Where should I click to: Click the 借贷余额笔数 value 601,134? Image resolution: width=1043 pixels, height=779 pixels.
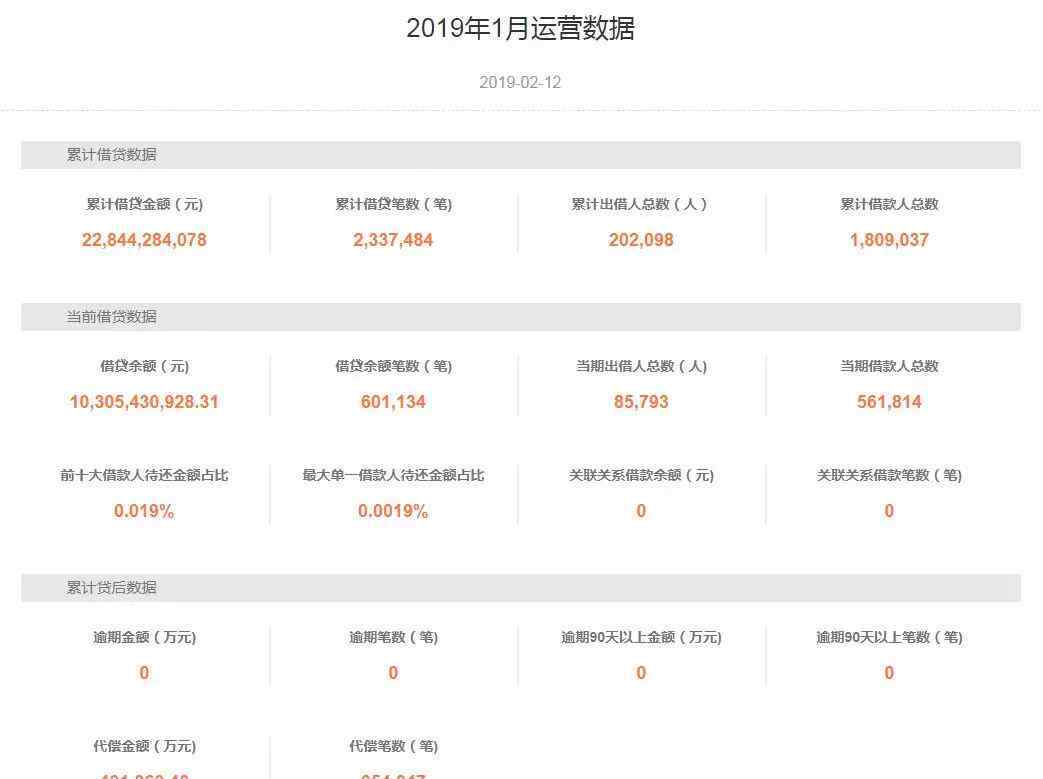(x=393, y=402)
